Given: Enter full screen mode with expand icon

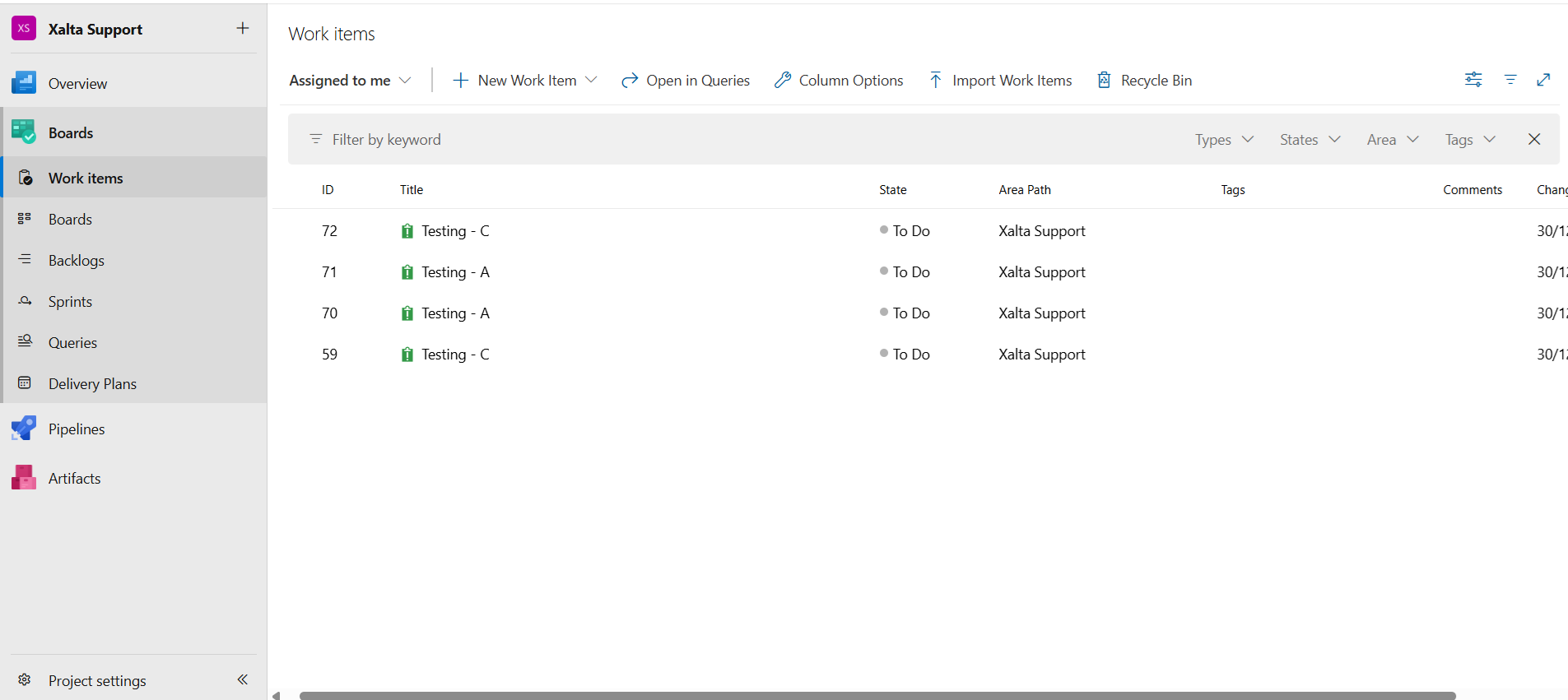Looking at the screenshot, I should 1543,80.
